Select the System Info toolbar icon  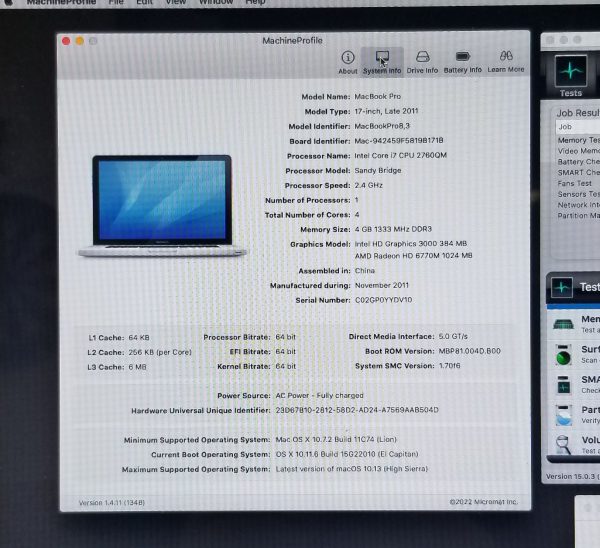click(x=382, y=60)
